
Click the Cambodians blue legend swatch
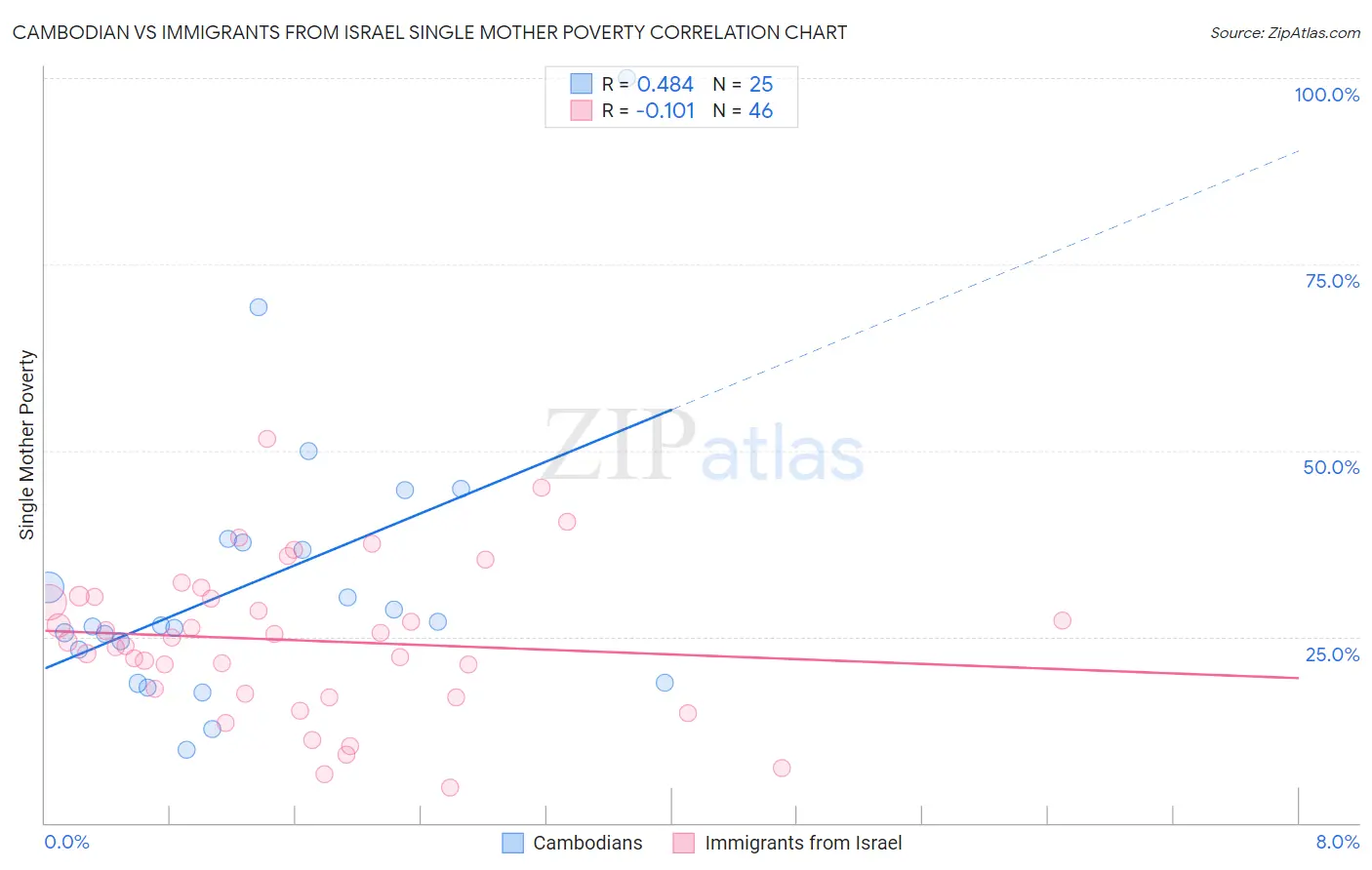513,843
